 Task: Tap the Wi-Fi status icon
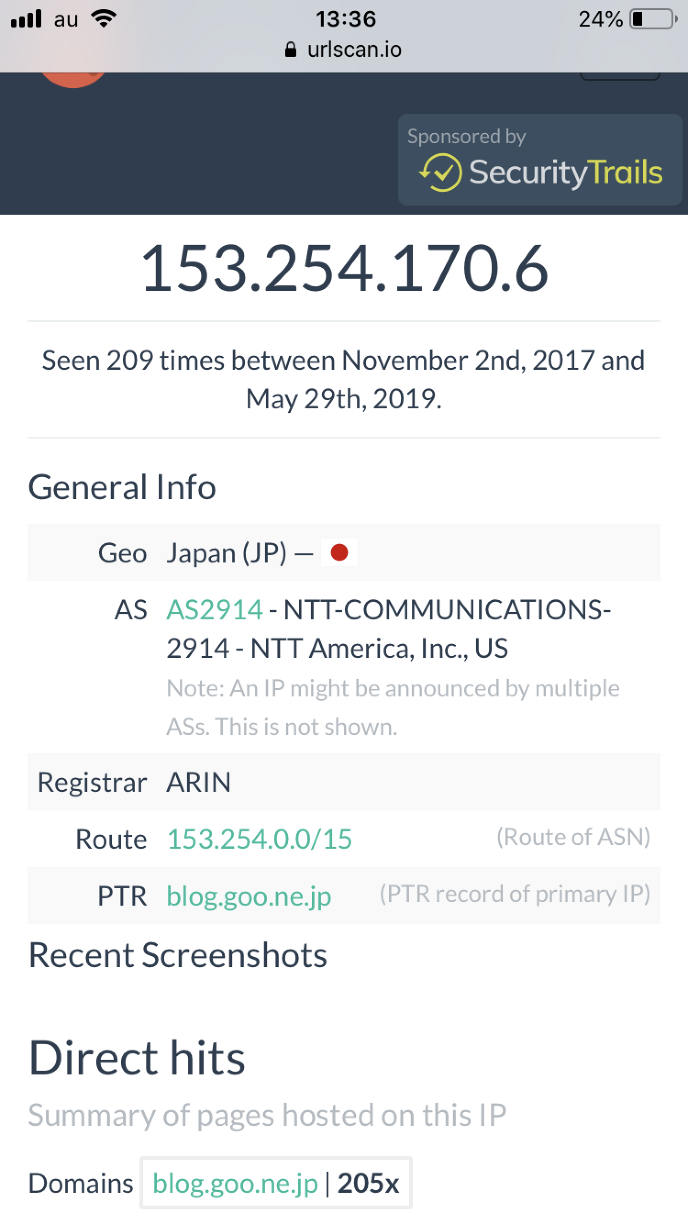[102, 18]
